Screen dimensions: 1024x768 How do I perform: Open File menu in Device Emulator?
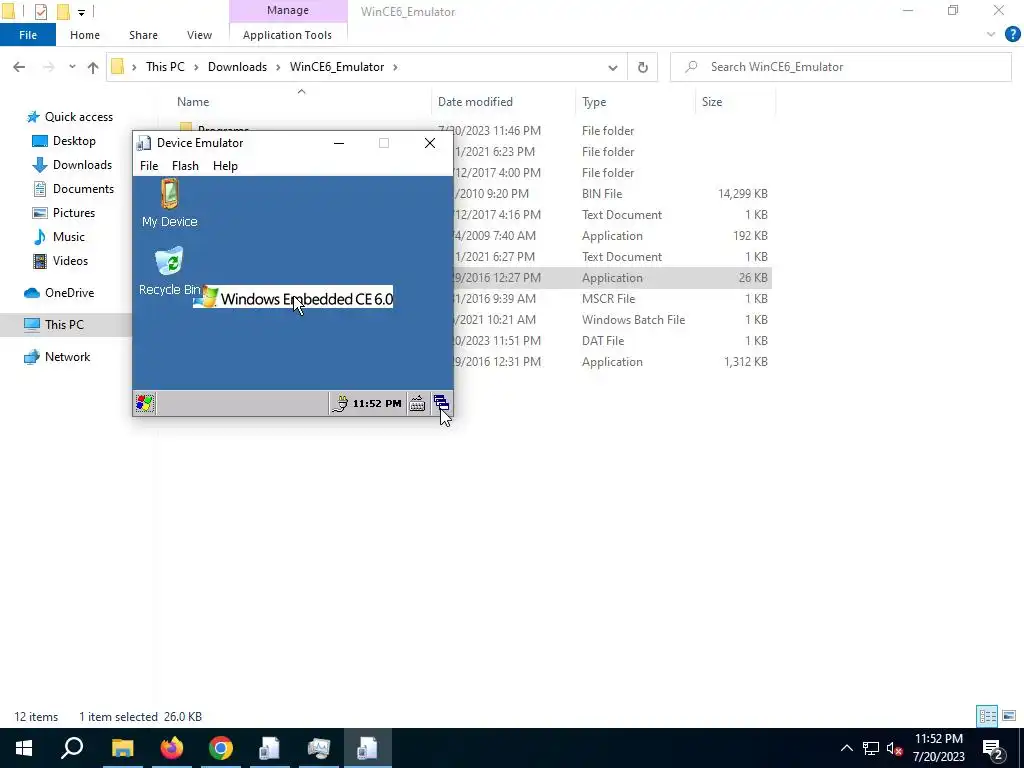point(149,166)
